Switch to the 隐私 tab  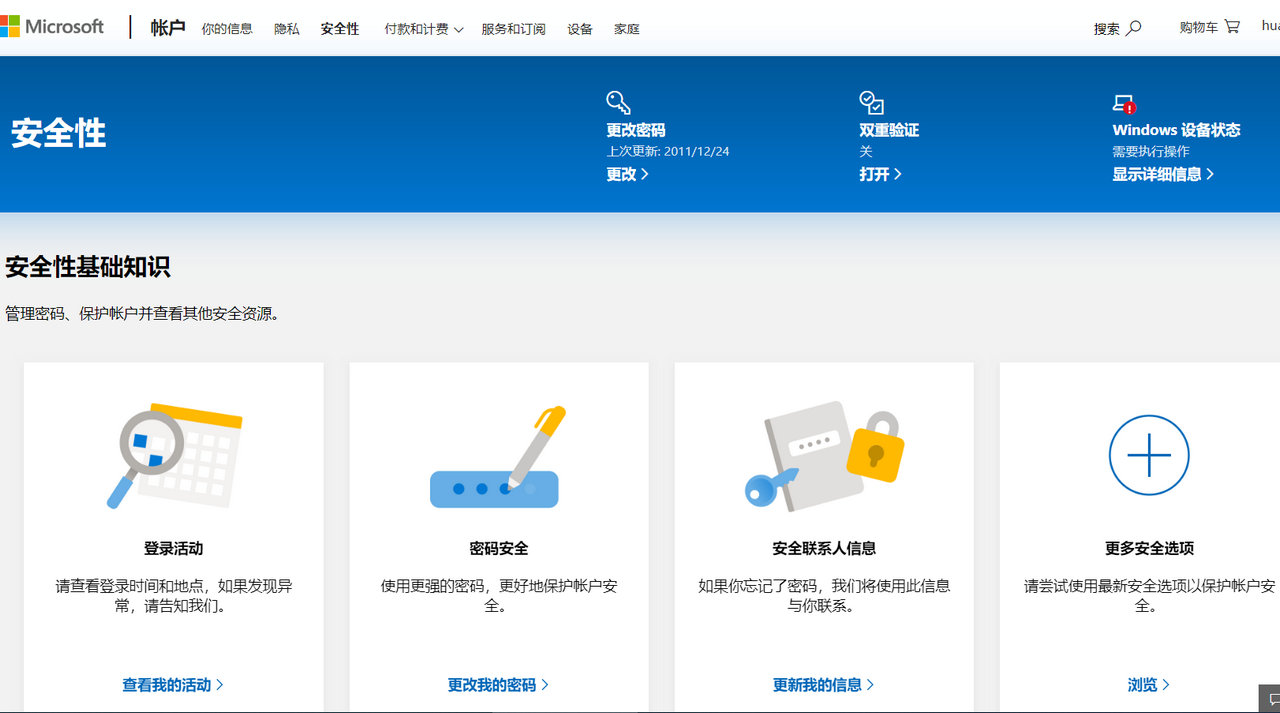pyautogui.click(x=286, y=29)
